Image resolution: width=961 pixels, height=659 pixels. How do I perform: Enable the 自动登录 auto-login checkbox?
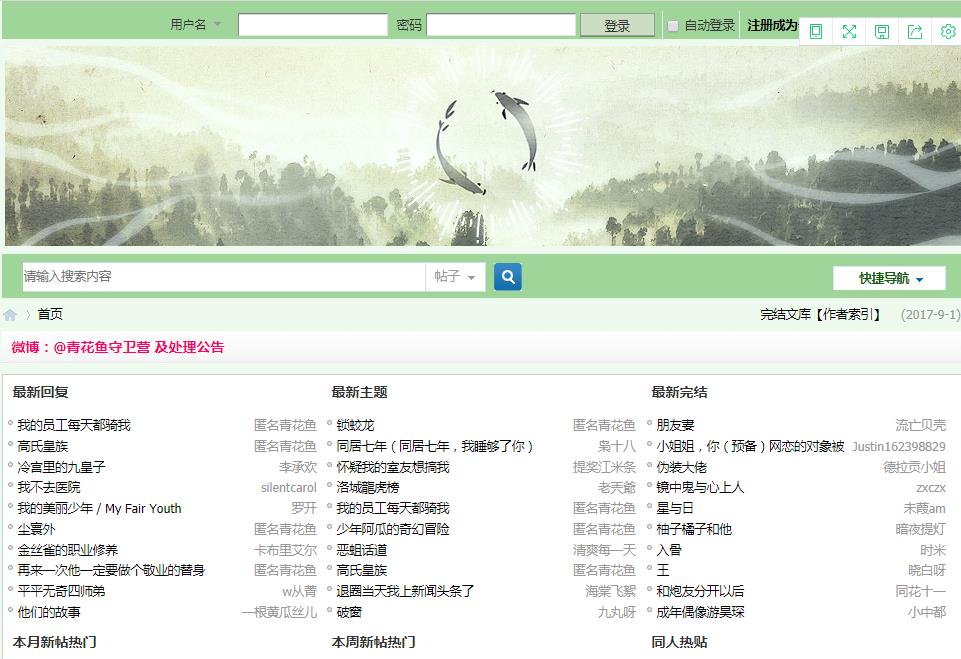coord(674,24)
